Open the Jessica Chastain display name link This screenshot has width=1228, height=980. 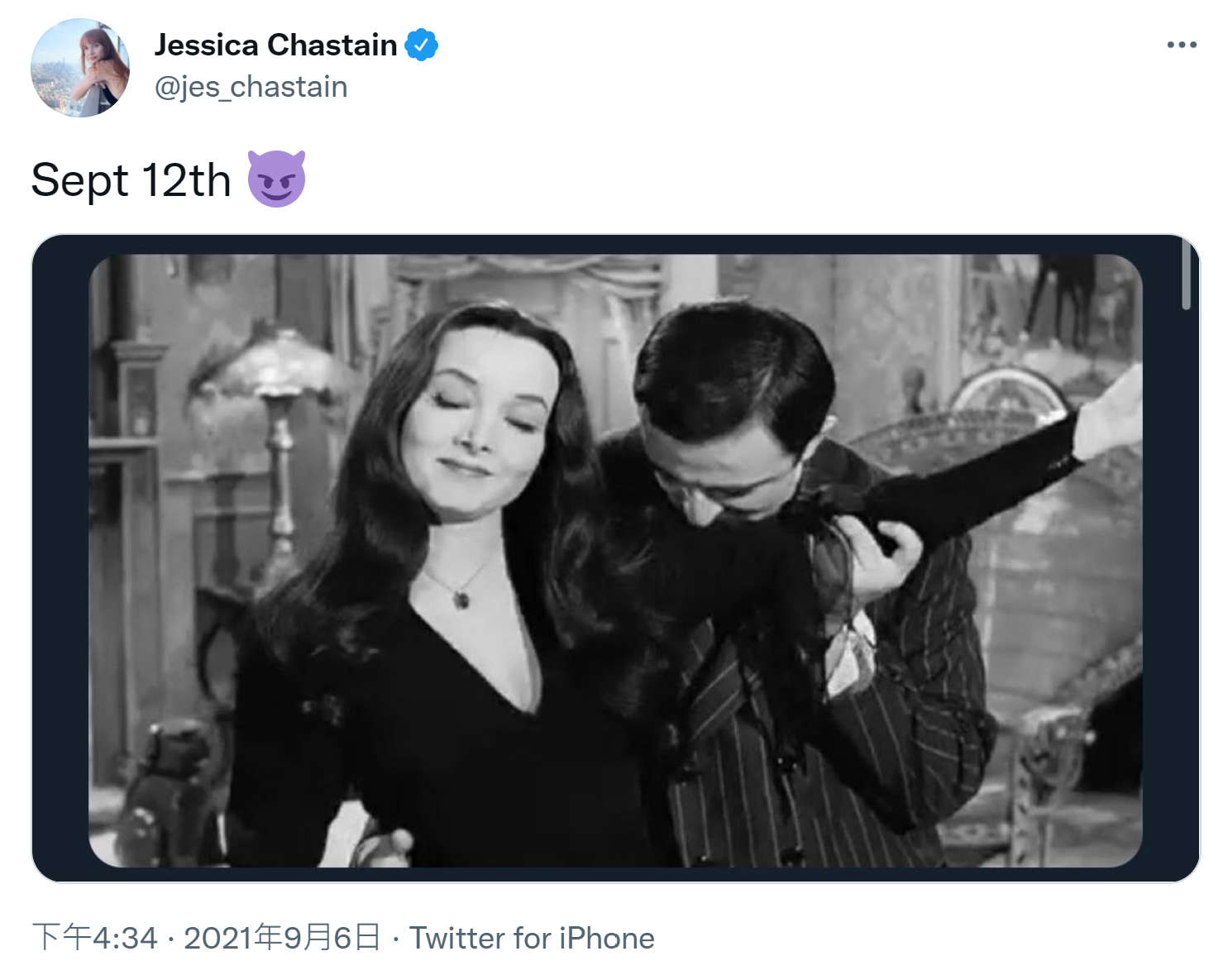(x=276, y=45)
